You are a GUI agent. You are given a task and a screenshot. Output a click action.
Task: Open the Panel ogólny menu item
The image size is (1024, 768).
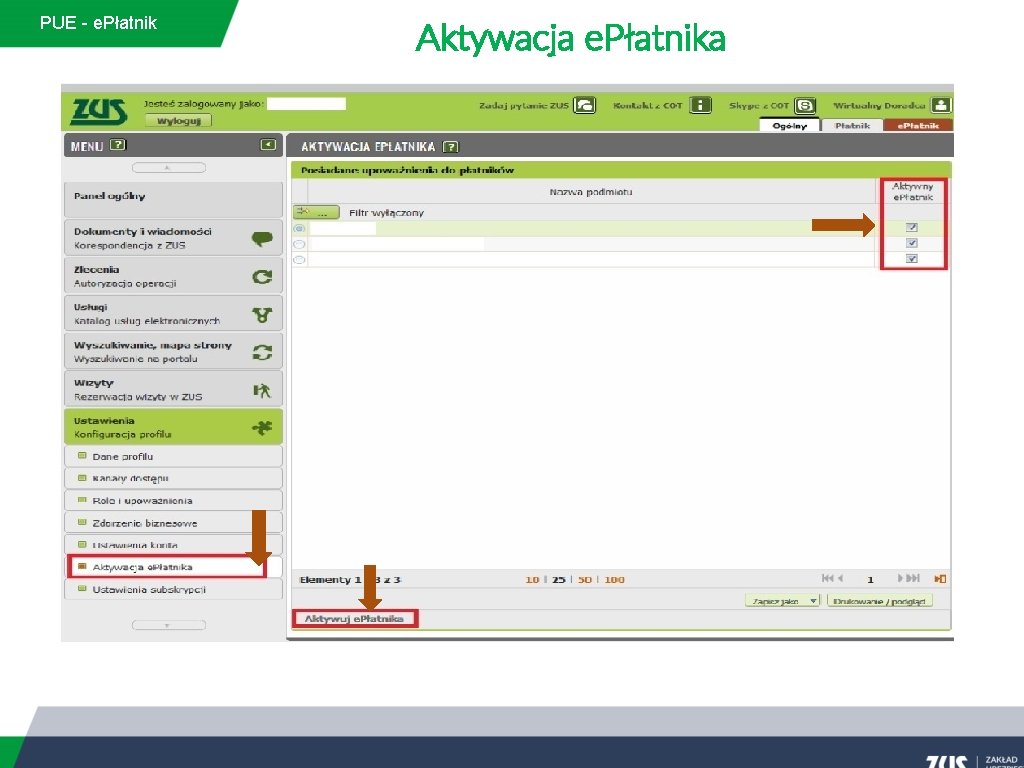174,200
